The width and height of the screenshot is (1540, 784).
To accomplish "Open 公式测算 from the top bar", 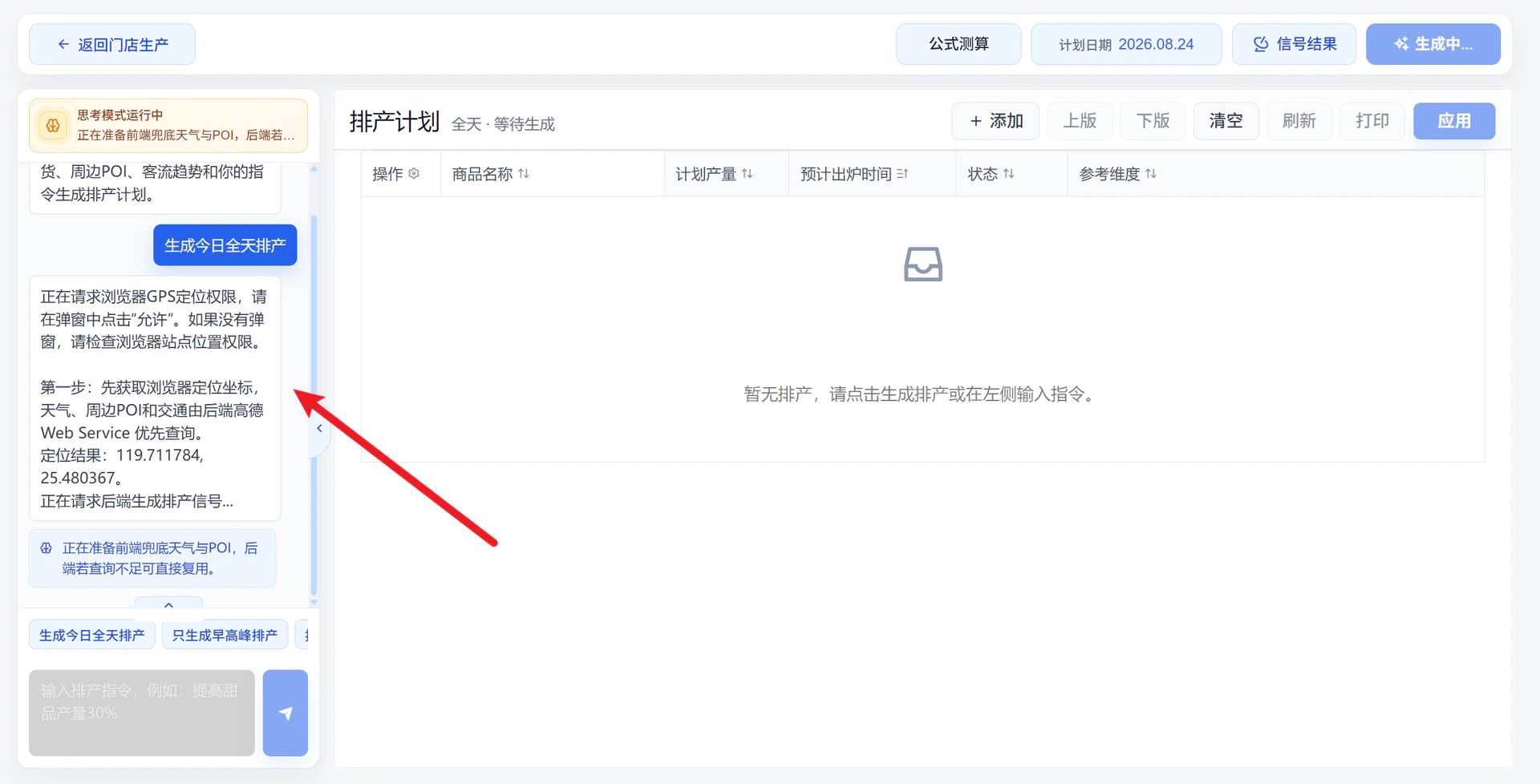I will click(x=958, y=44).
